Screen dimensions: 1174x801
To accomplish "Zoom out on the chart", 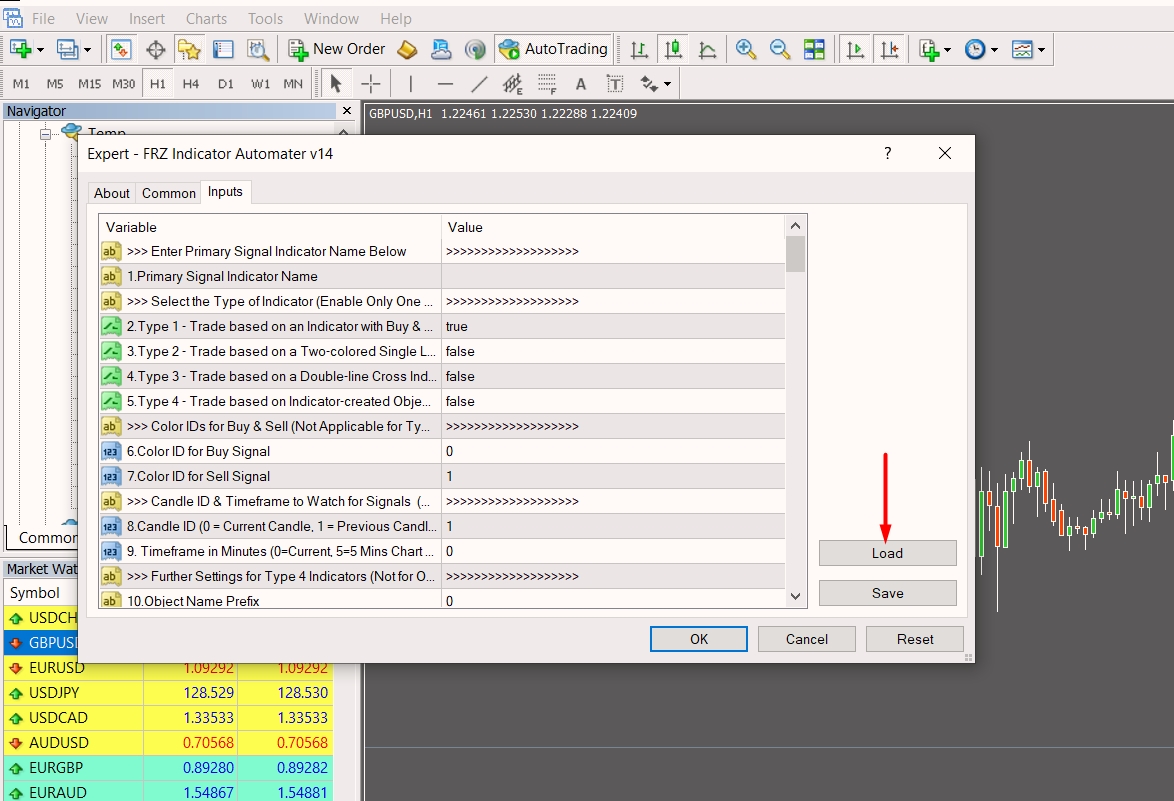I will click(779, 49).
